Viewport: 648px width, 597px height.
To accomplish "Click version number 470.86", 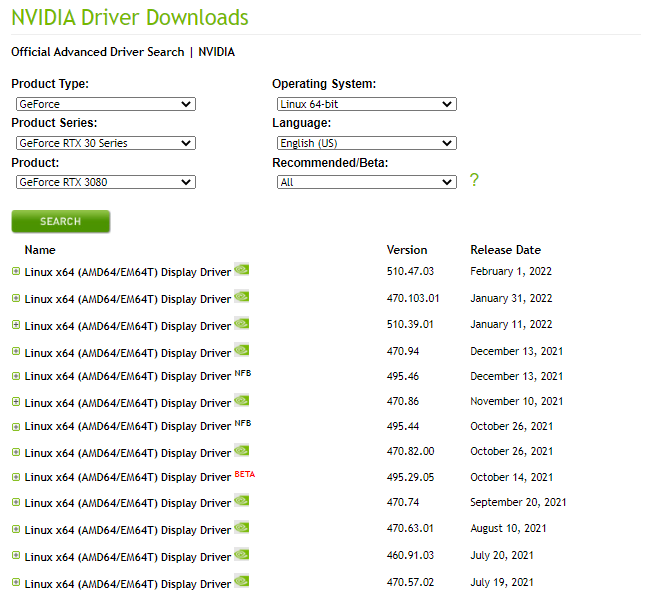I will pos(403,401).
